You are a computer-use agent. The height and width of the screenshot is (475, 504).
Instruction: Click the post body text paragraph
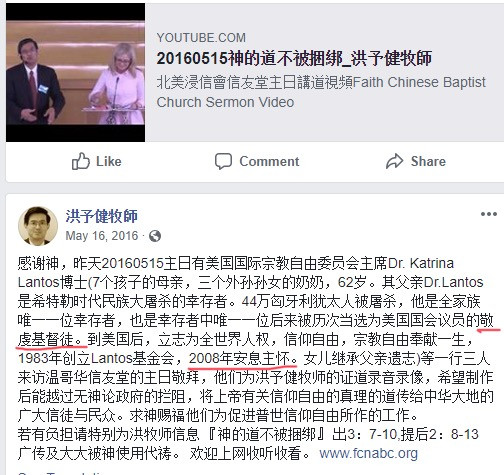pos(256,358)
